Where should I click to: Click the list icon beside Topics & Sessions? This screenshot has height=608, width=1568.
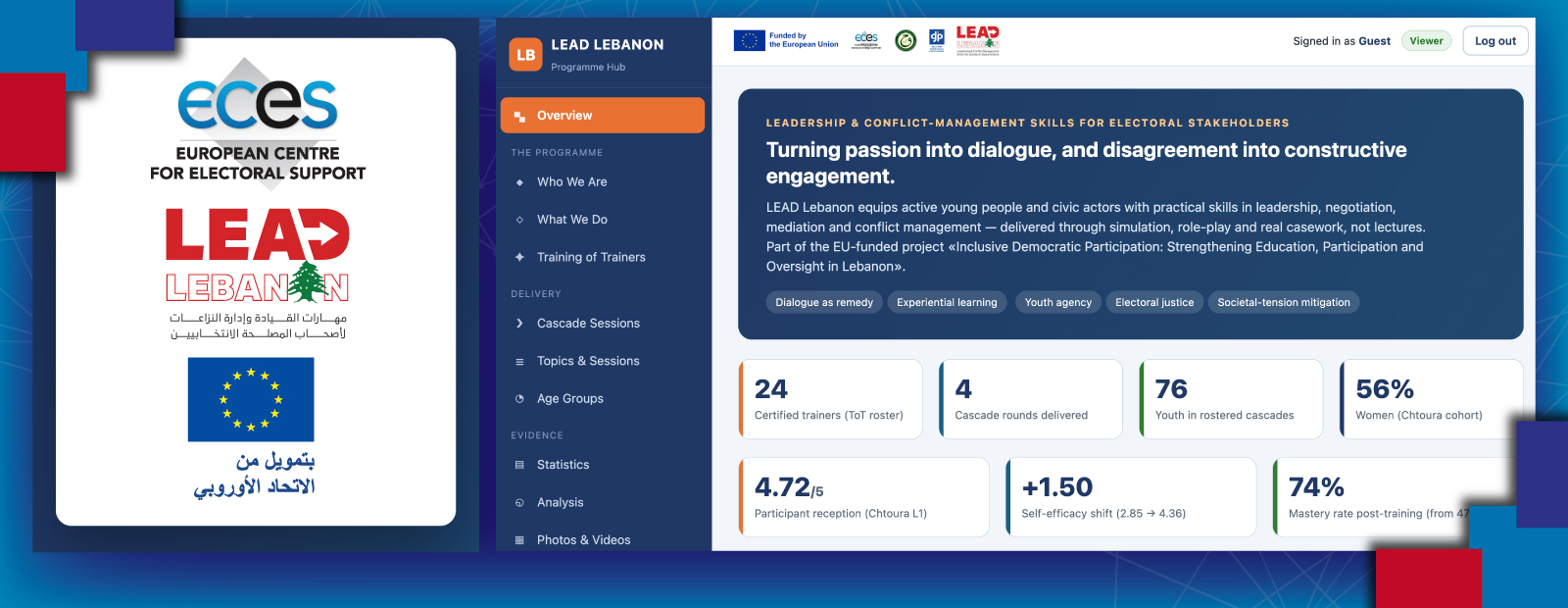click(x=519, y=361)
